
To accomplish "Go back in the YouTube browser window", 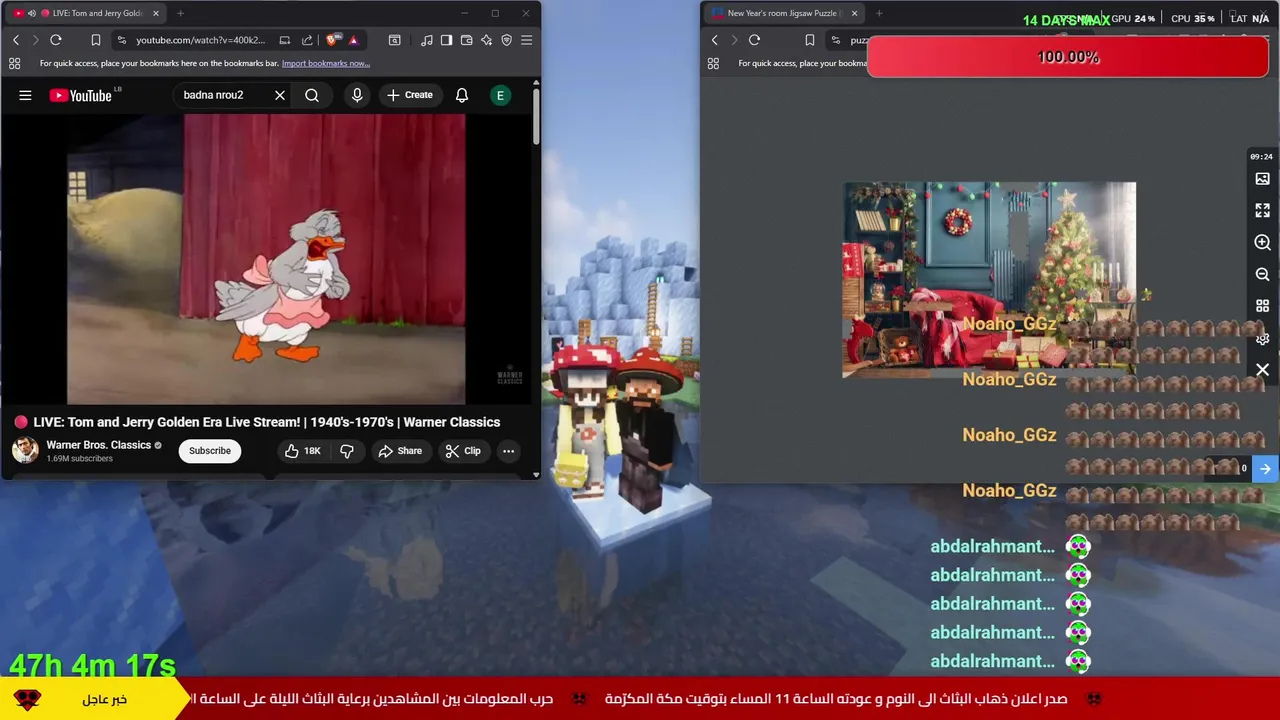I will [16, 40].
